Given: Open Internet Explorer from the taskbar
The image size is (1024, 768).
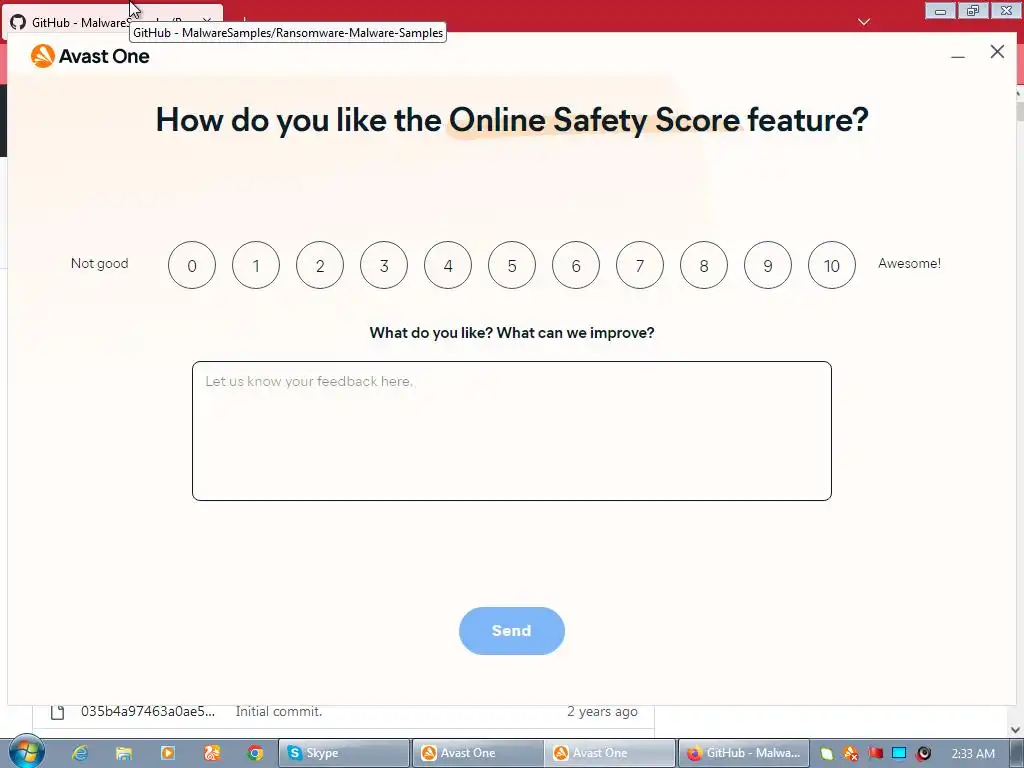Looking at the screenshot, I should pyautogui.click(x=80, y=753).
